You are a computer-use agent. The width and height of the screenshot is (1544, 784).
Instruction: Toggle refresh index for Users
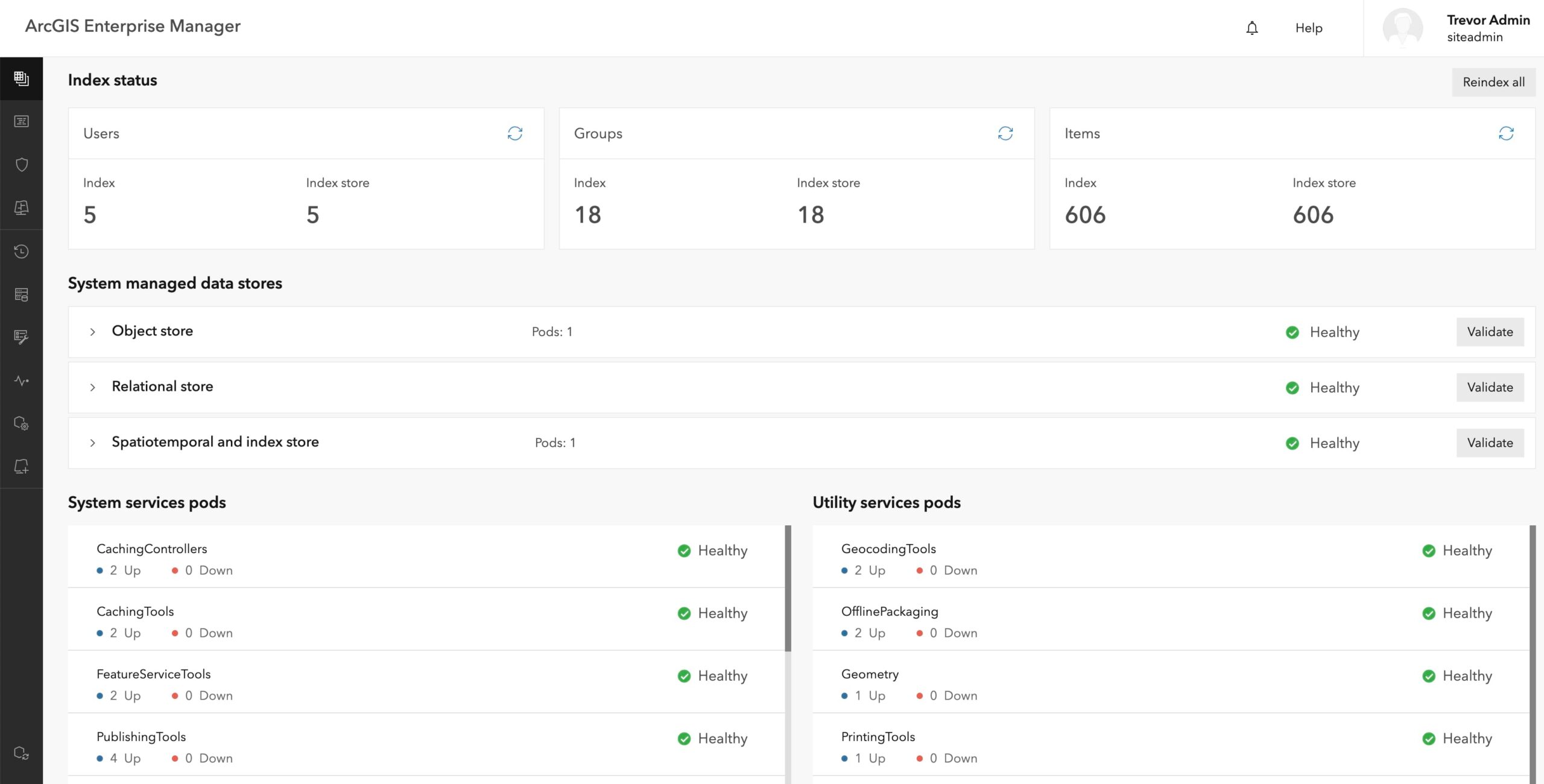(x=515, y=133)
